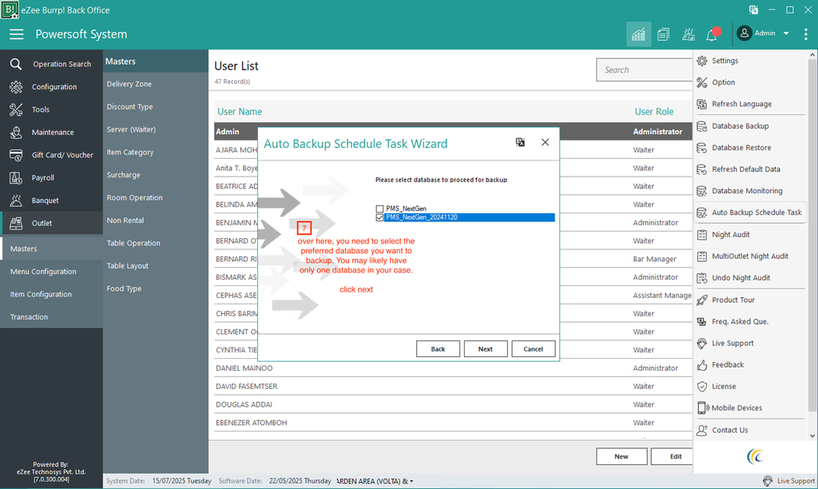The image size is (818, 489).
Task: Select Database Backup from the menu
Action: (740, 126)
